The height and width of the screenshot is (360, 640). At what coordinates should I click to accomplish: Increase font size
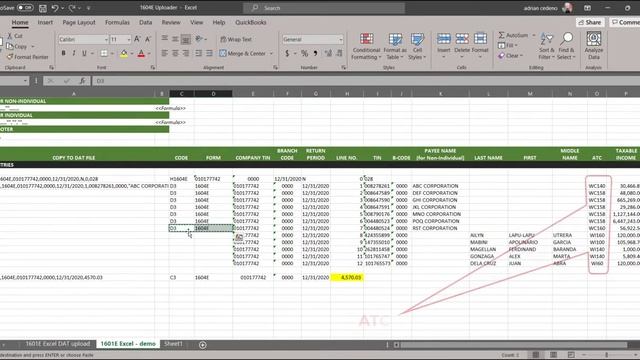point(137,39)
